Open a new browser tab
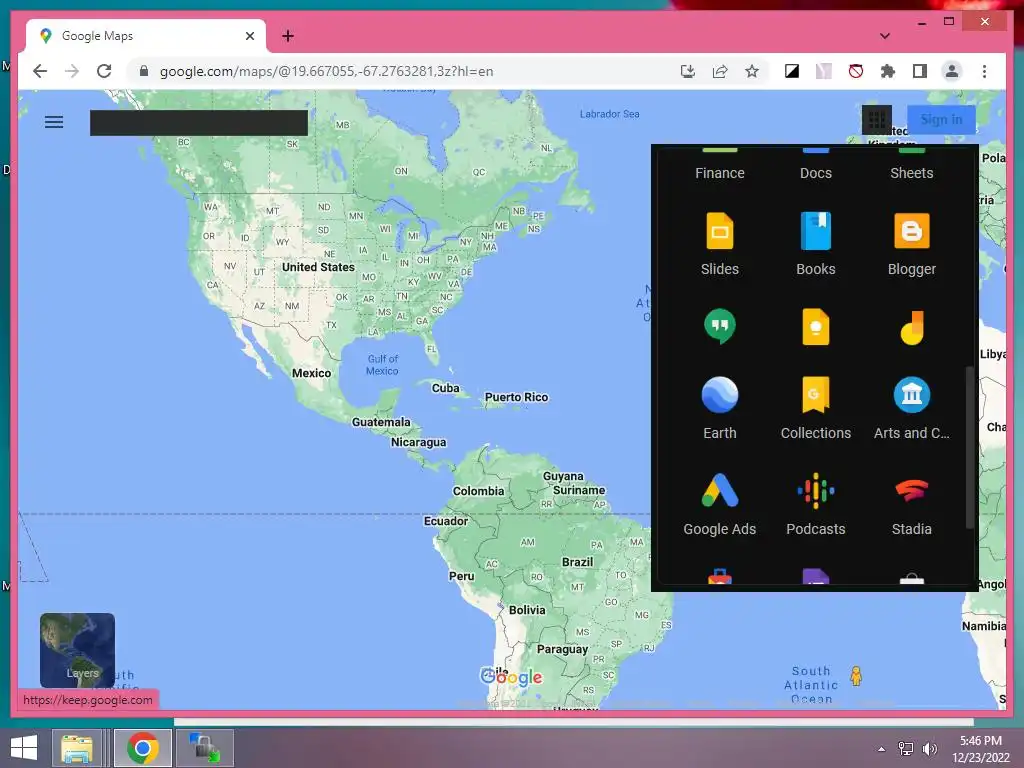The width and height of the screenshot is (1024, 768). point(288,36)
